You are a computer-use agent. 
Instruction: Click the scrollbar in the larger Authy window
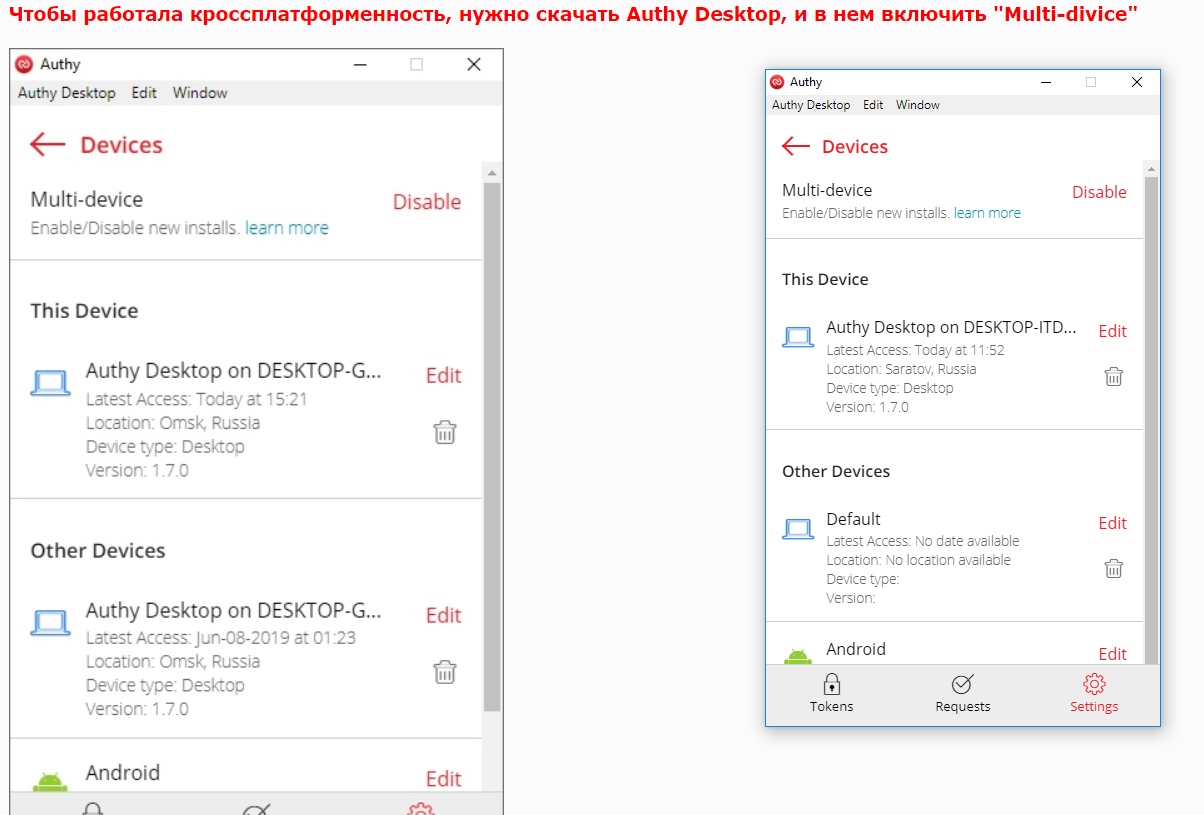(x=491, y=440)
